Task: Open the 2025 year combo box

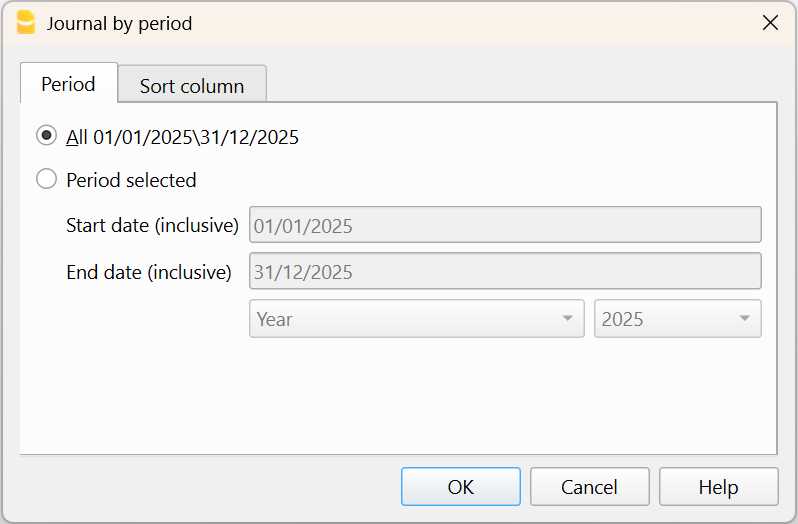Action: coord(665,319)
